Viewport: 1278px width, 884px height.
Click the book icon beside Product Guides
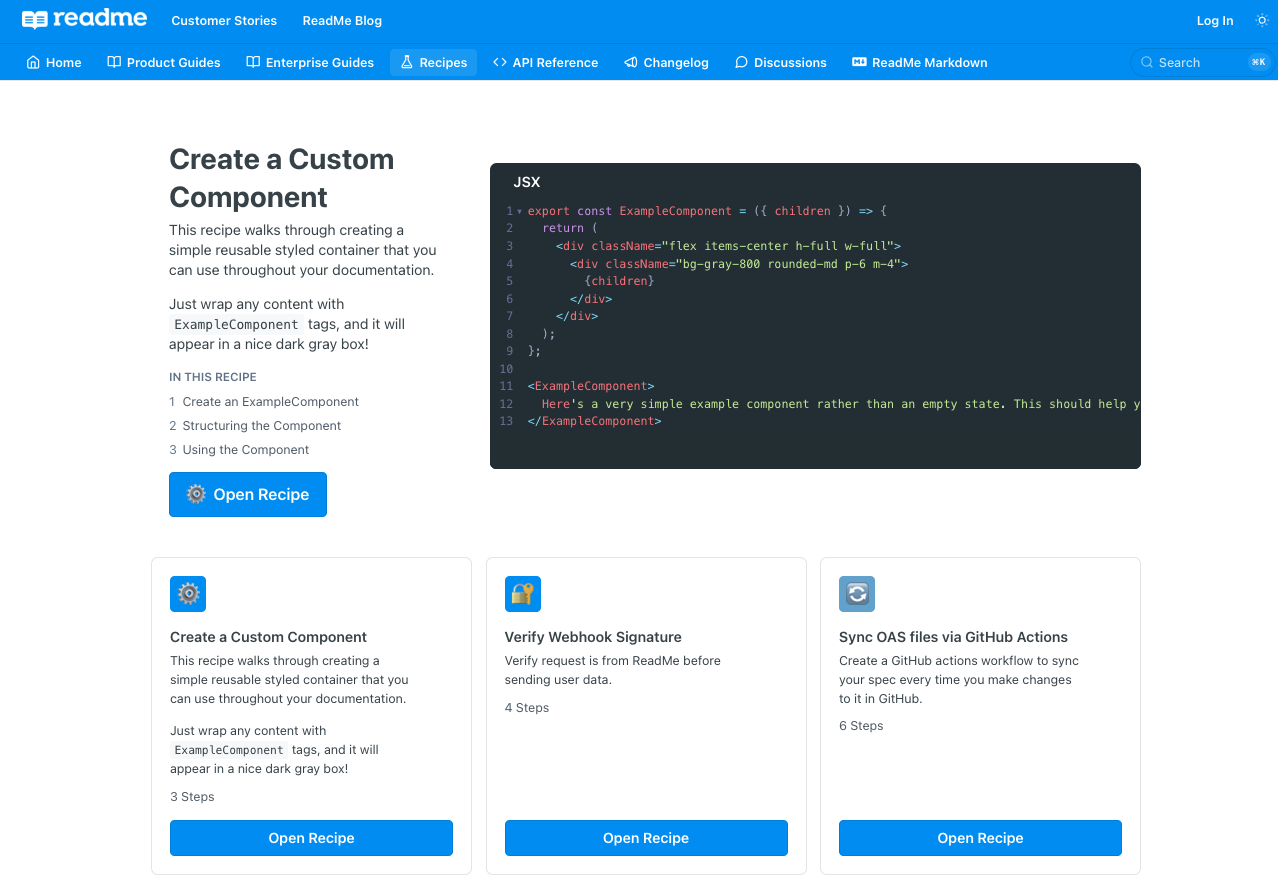coord(114,62)
